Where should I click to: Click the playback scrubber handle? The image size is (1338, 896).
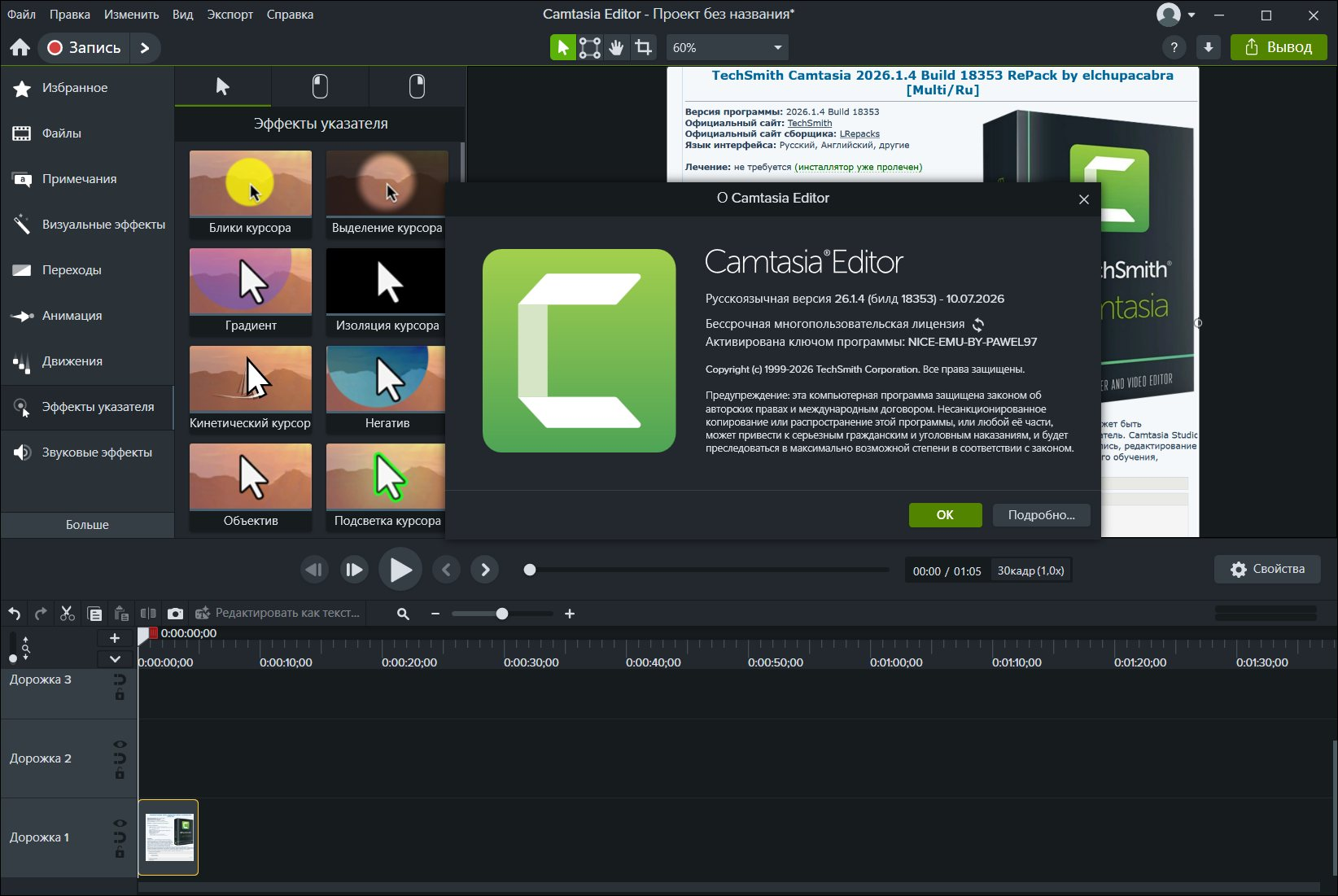point(530,570)
